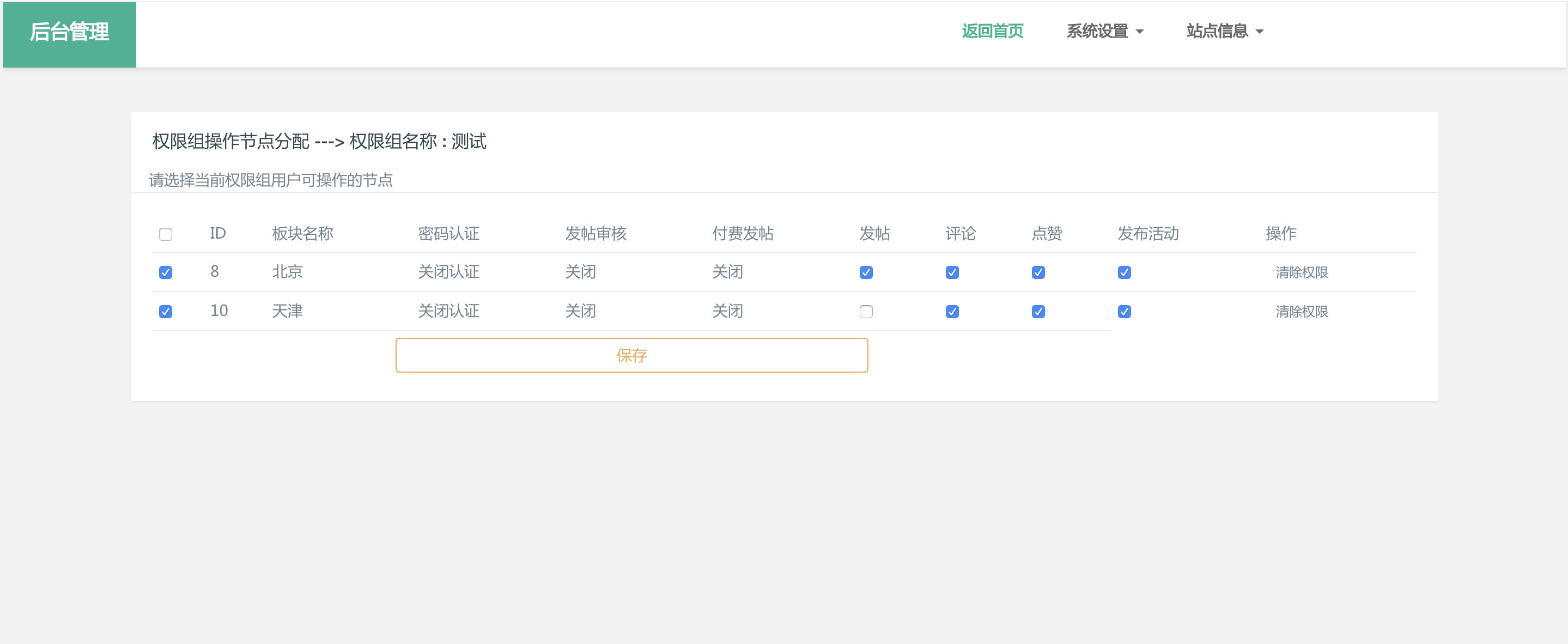Click the 发布活动 column header
This screenshot has width=1568, height=644.
[1148, 234]
